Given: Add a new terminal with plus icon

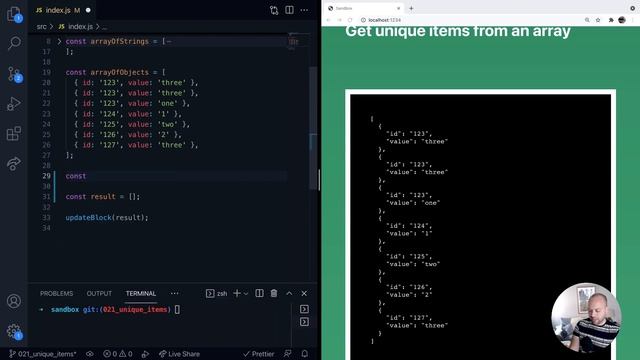Looking at the screenshot, I should pyautogui.click(x=237, y=293).
